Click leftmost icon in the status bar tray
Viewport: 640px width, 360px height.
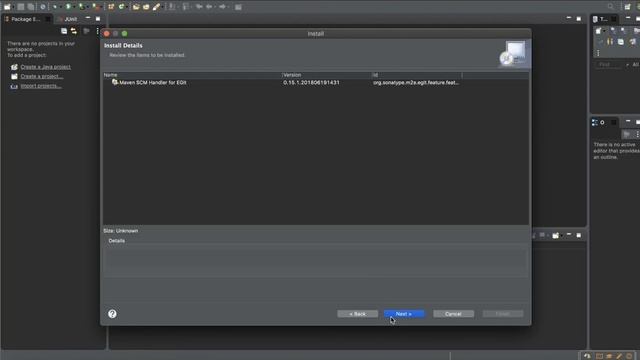[x=587, y=356]
